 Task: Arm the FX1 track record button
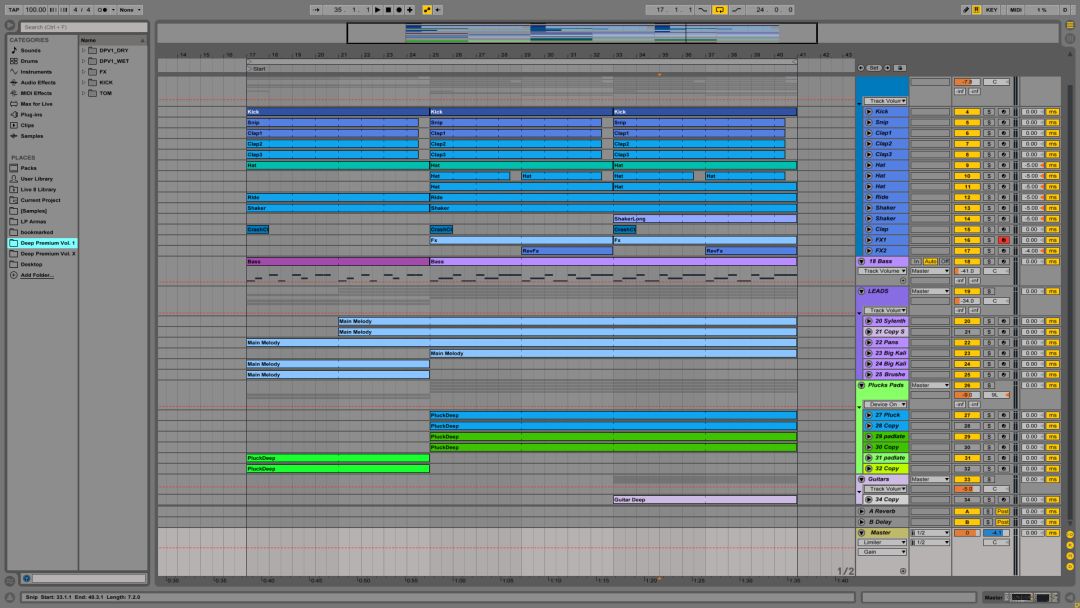(x=1003, y=240)
